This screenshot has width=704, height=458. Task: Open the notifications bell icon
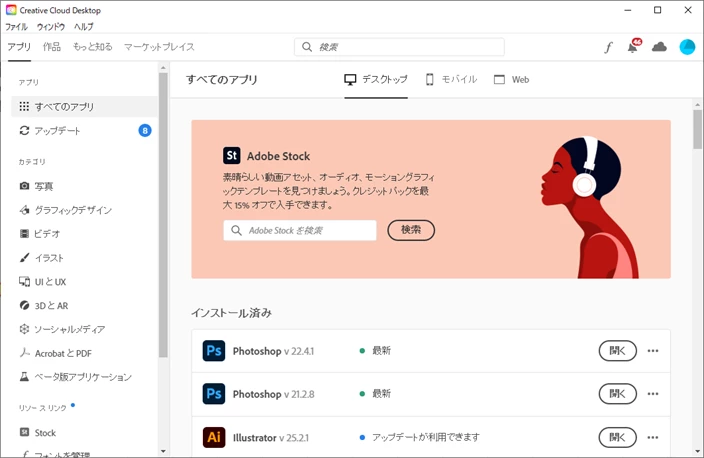click(634, 46)
